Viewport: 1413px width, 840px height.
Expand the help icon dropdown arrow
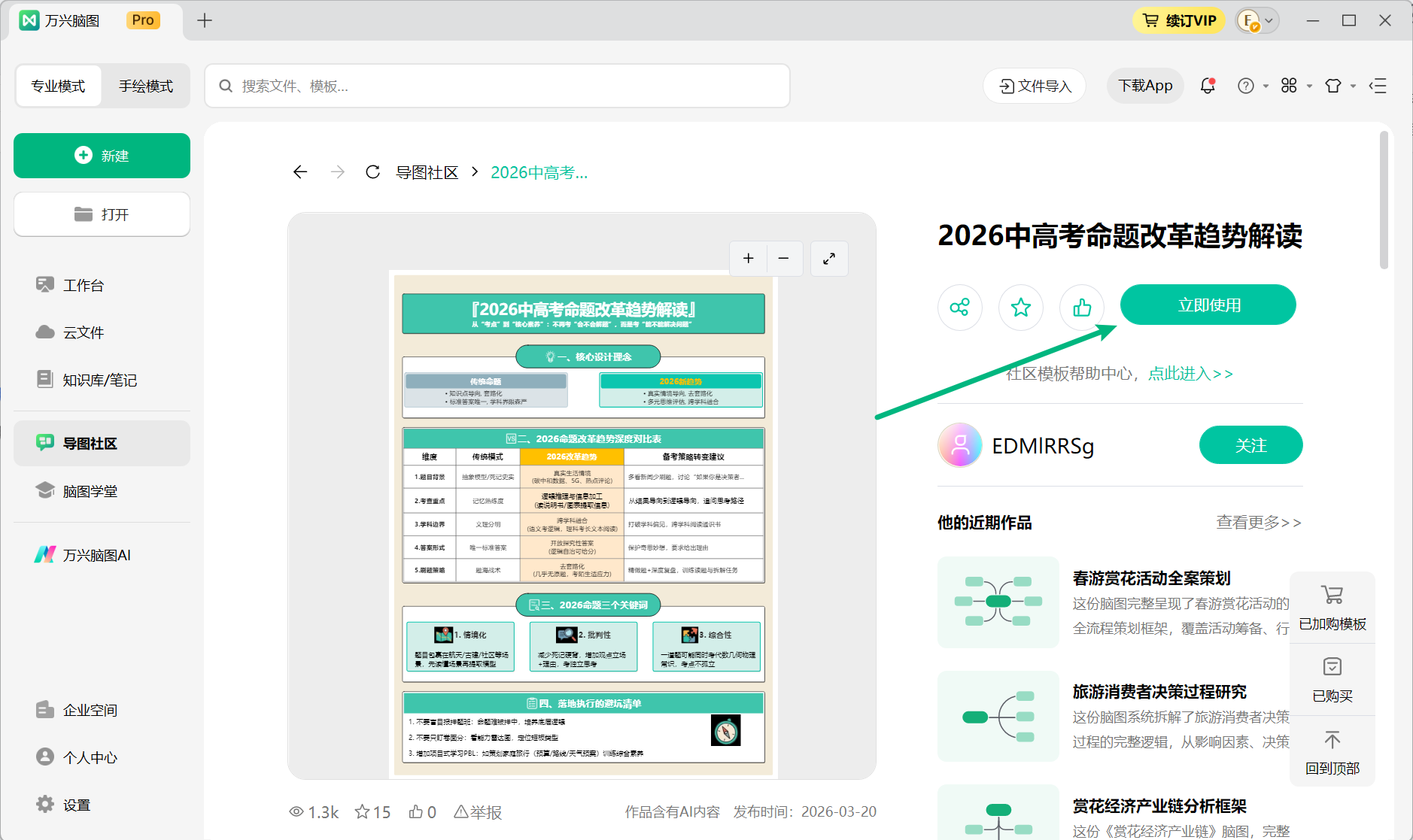[1266, 86]
